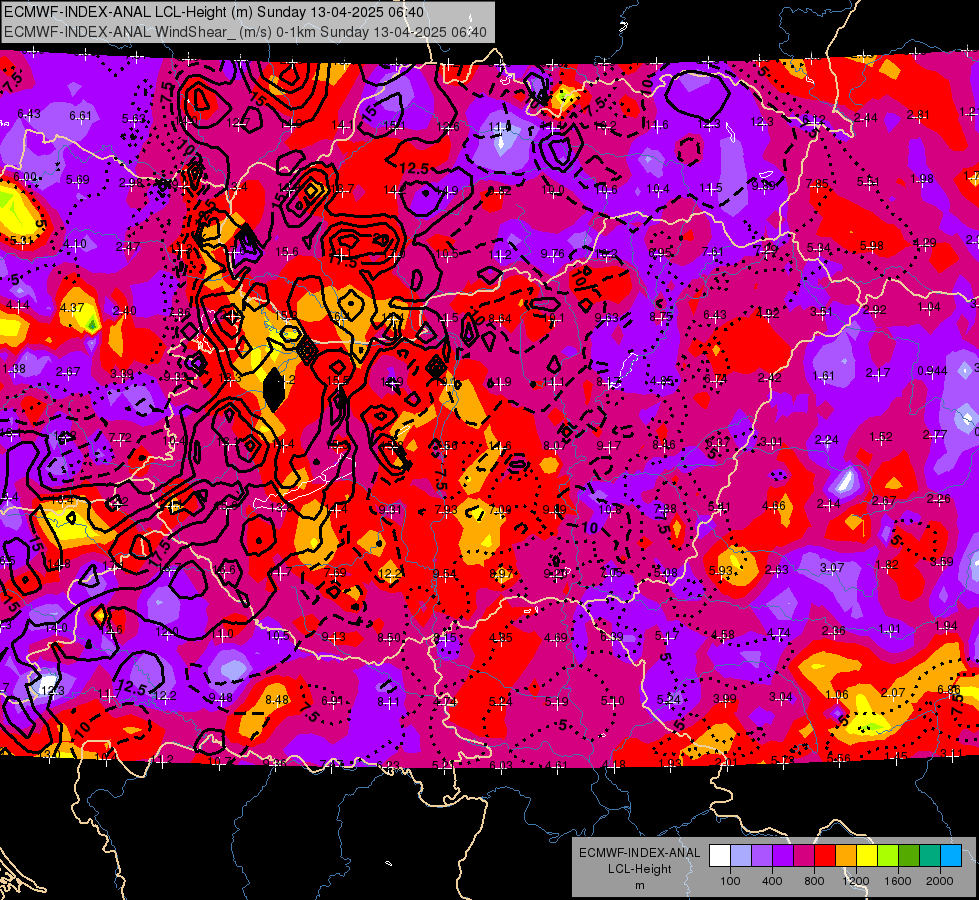Click the white legend swatch below 100
Screen dimensions: 979x900
pos(720,856)
